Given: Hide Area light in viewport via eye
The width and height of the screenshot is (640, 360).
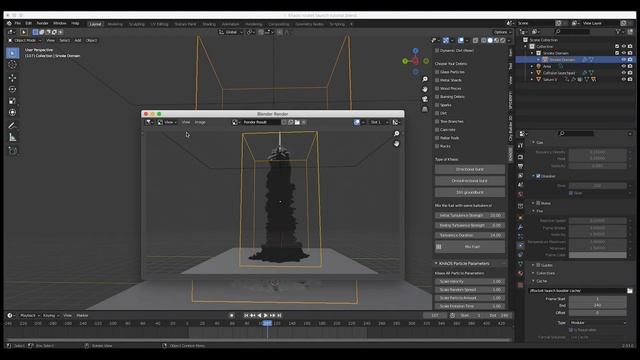Looking at the screenshot, I should (x=624, y=66).
